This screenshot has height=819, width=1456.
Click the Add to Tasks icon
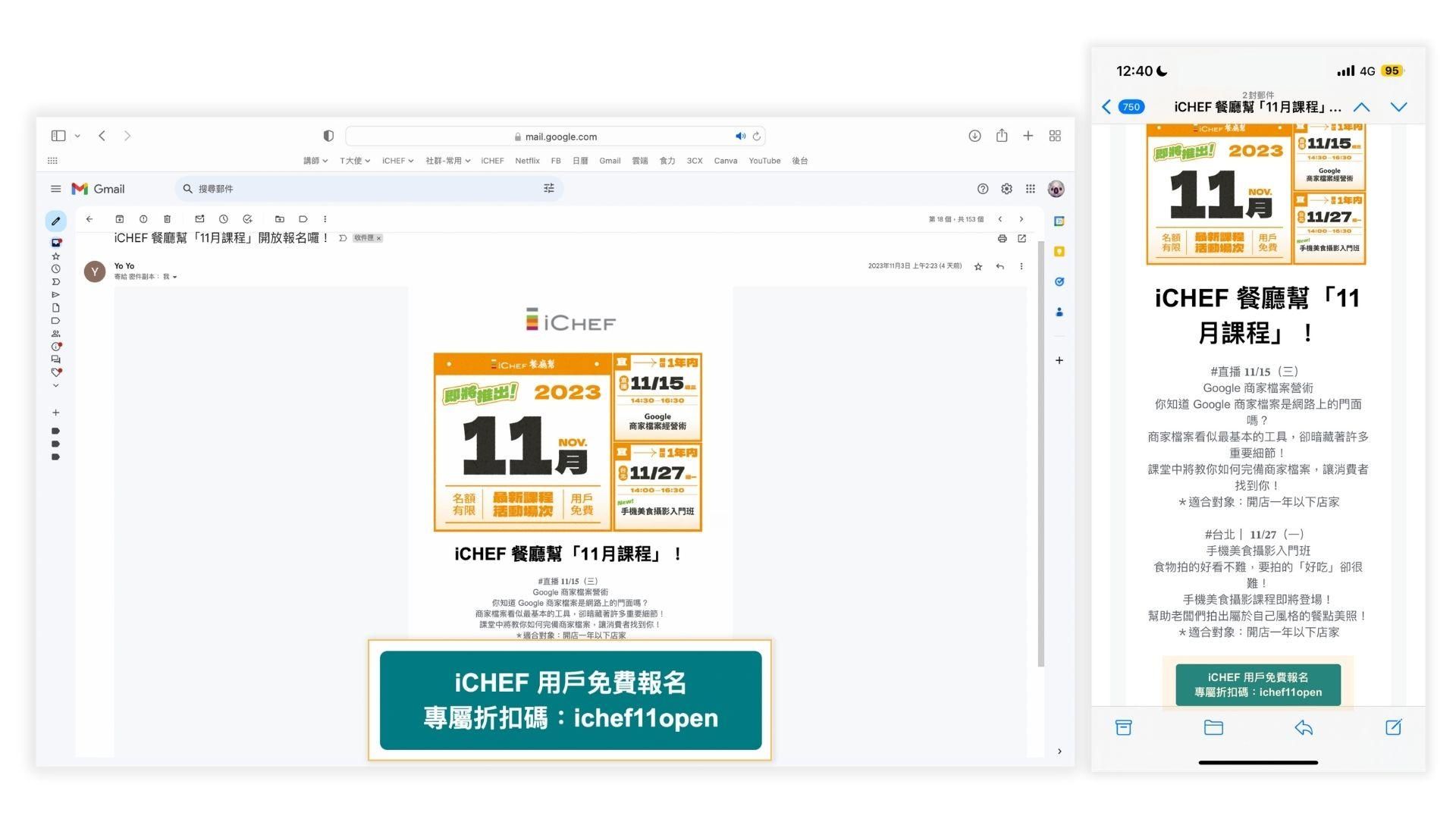[x=247, y=219]
